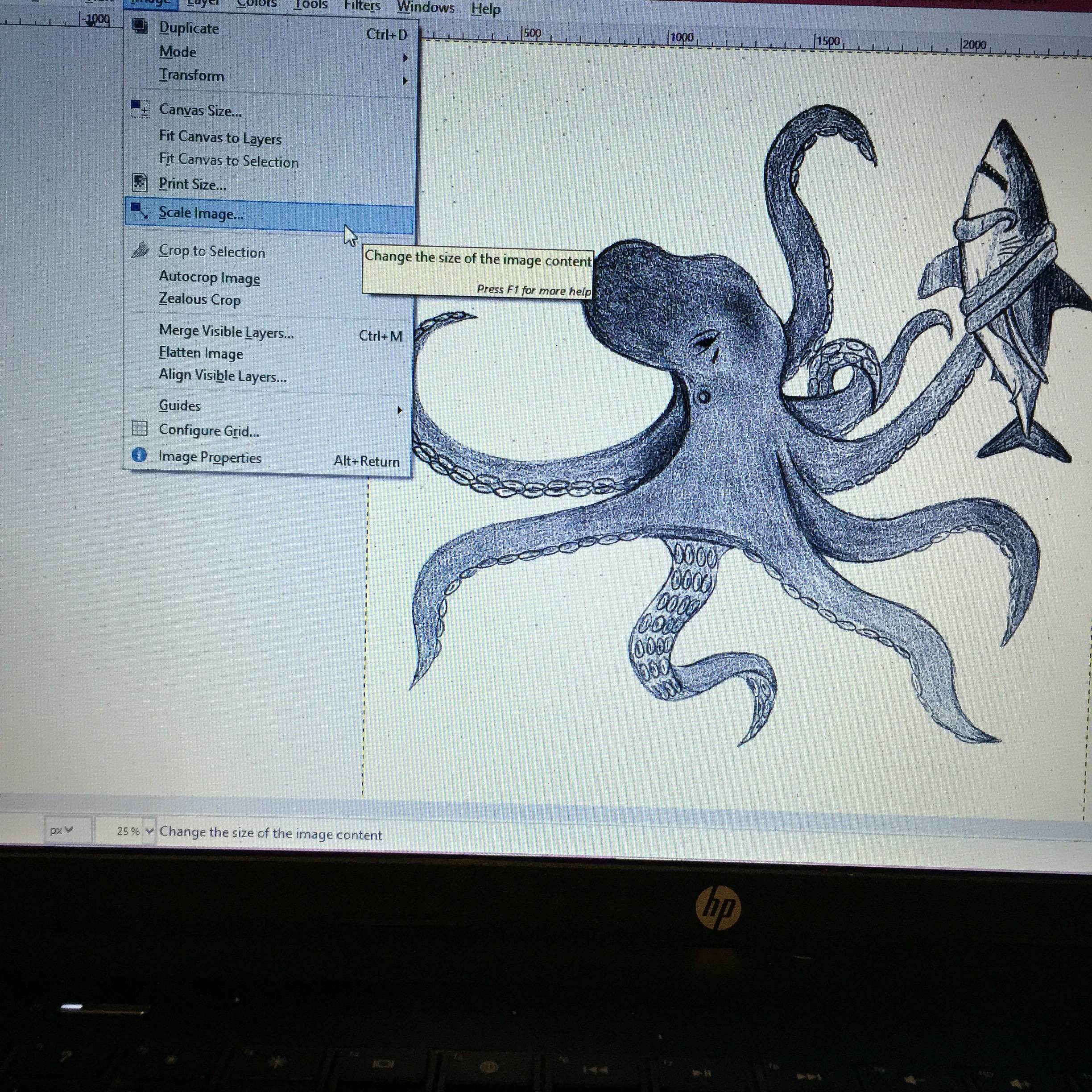Click the Image Properties info icon
1092x1092 pixels.
(139, 455)
